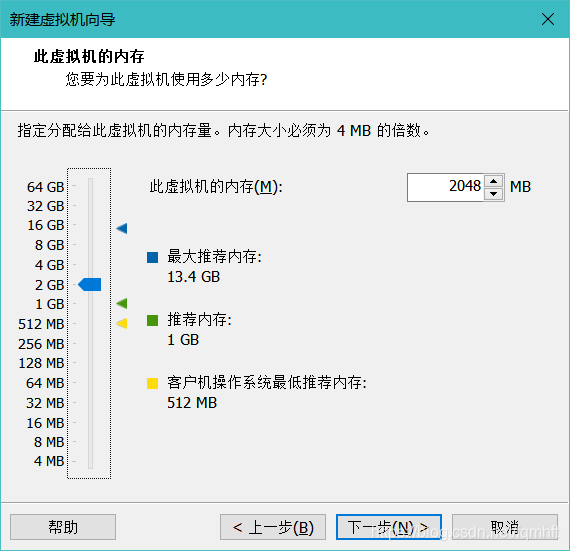Image resolution: width=570 pixels, height=551 pixels.
Task: Increase memory with the up spinner arrow
Action: 493,181
